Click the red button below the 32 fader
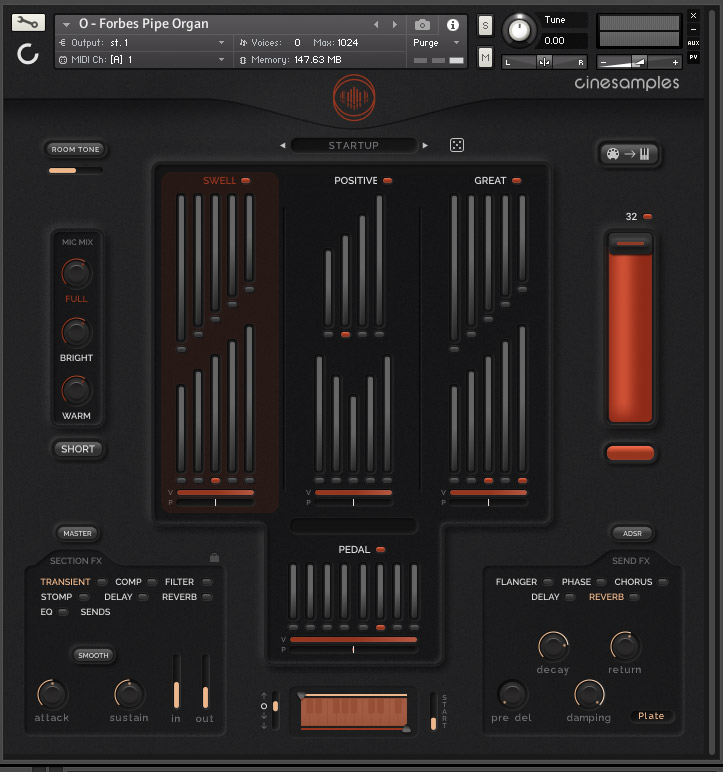This screenshot has width=723, height=772. 630,453
